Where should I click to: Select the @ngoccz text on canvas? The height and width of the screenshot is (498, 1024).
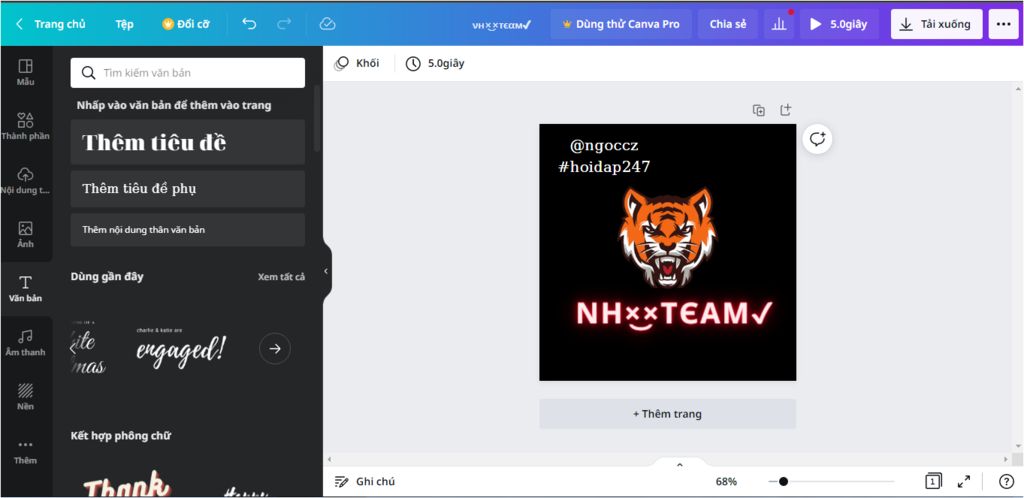tap(604, 146)
